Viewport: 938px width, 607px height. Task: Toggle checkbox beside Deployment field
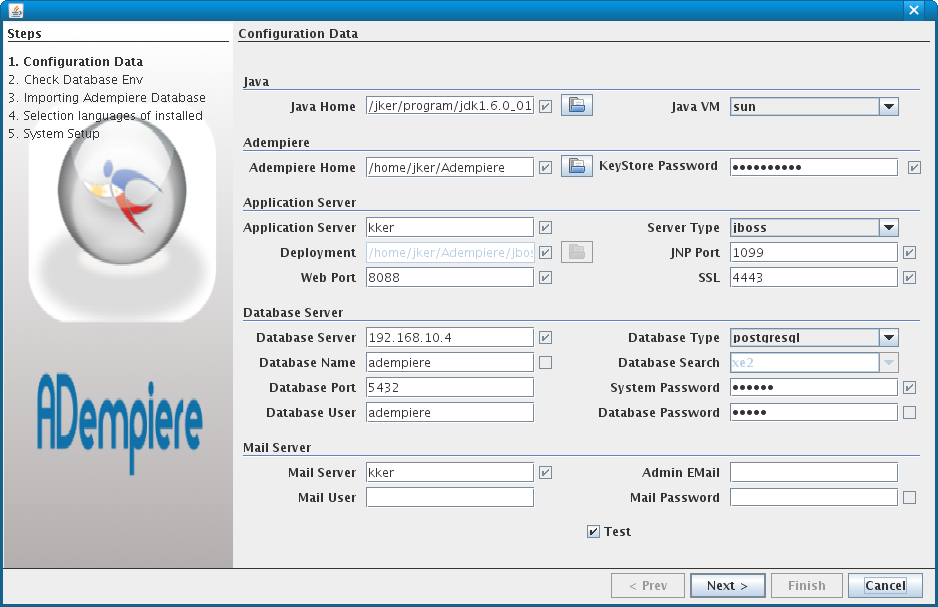pos(546,252)
